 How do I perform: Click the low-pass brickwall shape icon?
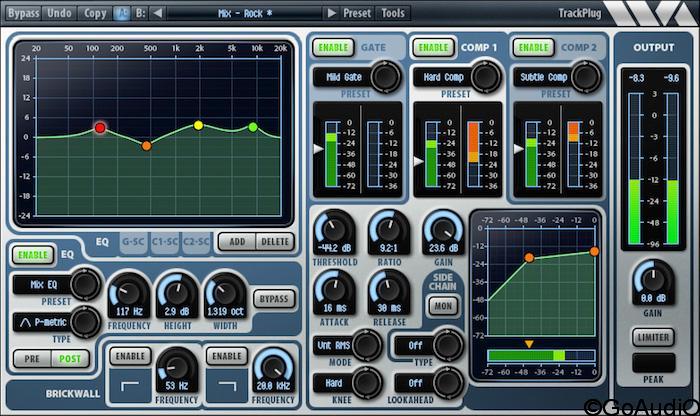tap(227, 386)
